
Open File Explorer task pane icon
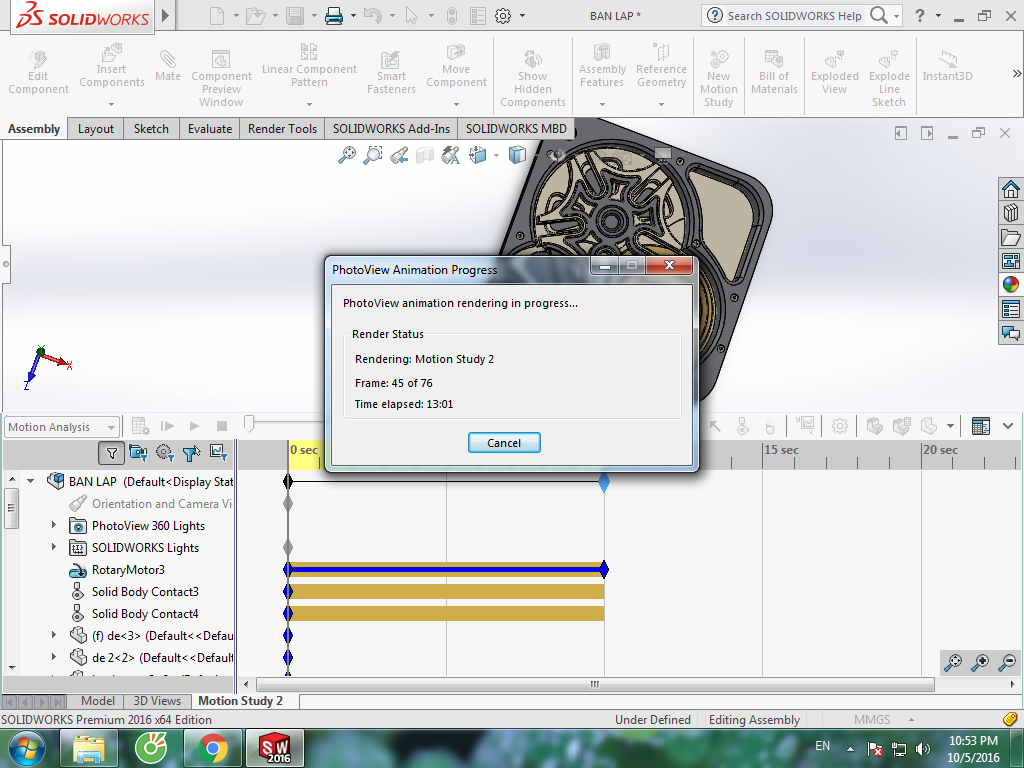point(1010,237)
